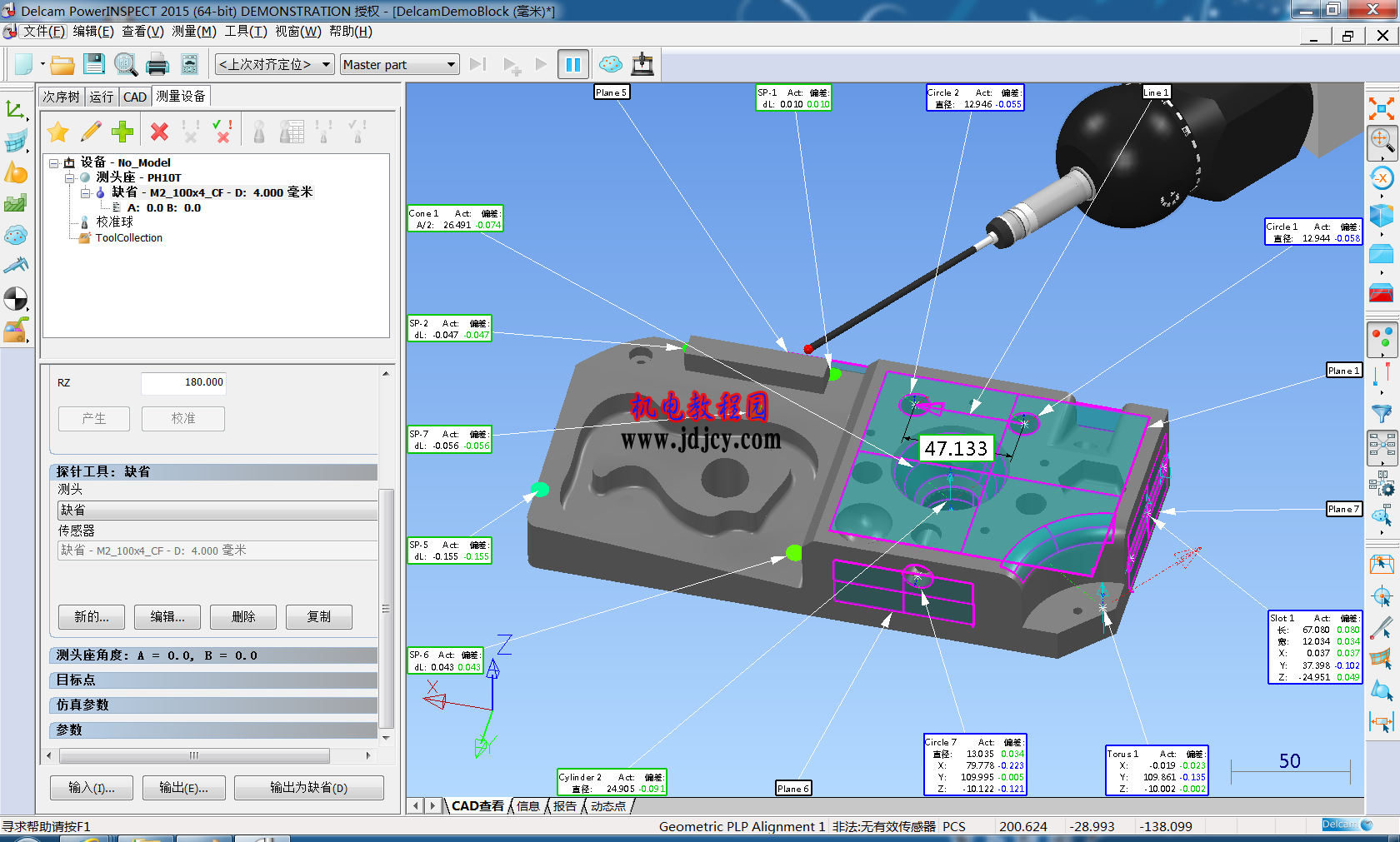Open the 测量(M) menu

(x=194, y=32)
